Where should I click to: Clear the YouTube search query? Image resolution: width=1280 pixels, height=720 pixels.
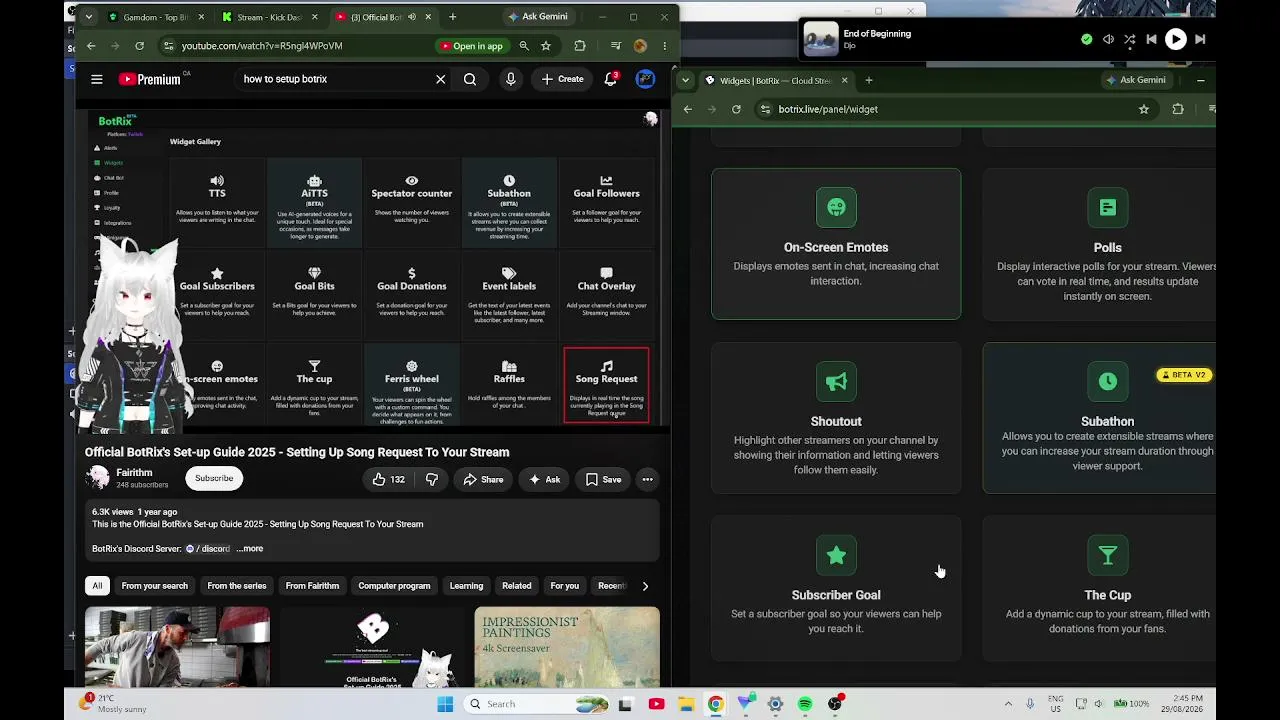(x=440, y=79)
